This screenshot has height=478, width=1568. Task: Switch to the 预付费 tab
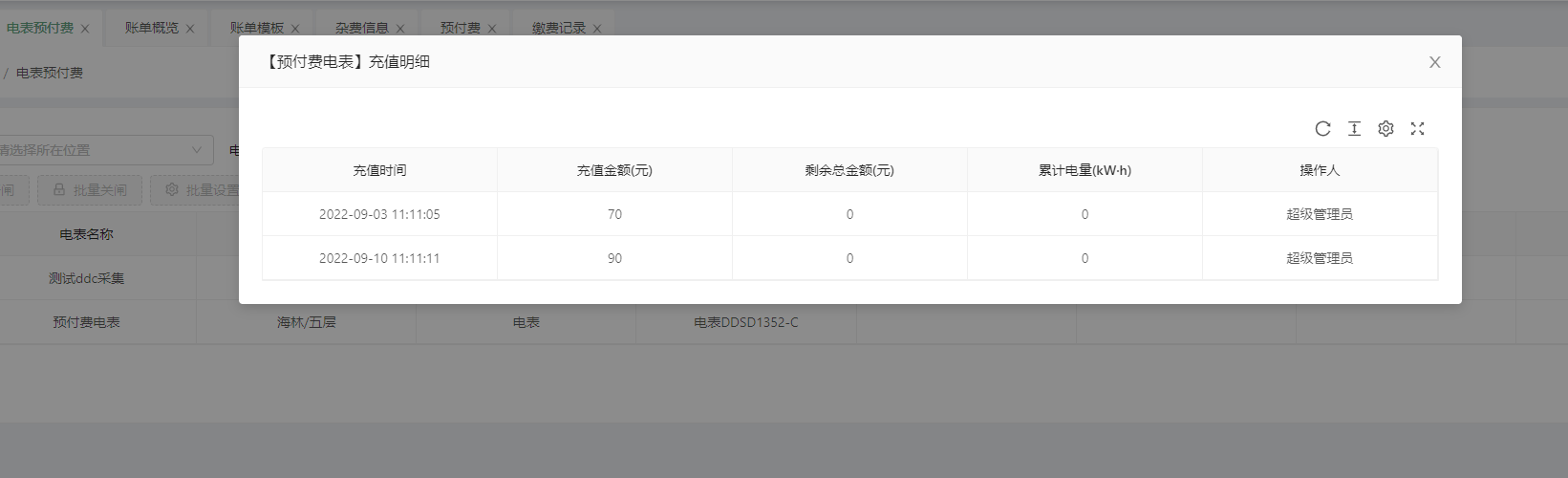[461, 29]
